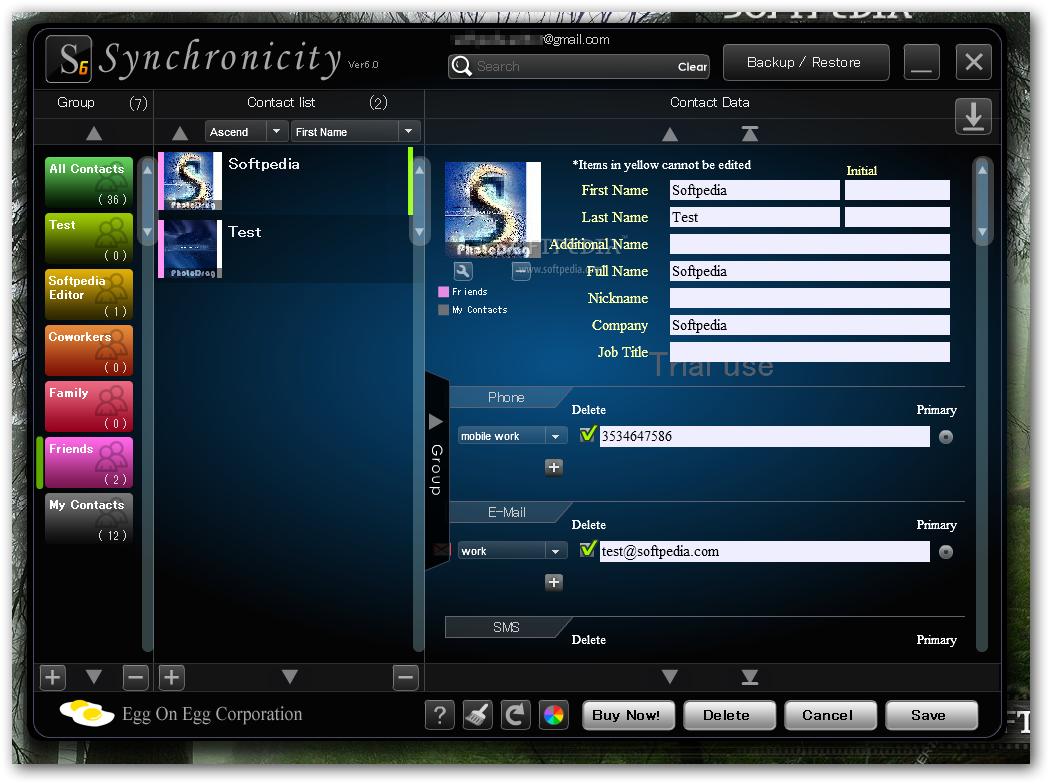Screen dimensions: 1050x784
Task: Toggle the Friends group membership box under photo
Action: click(443, 292)
